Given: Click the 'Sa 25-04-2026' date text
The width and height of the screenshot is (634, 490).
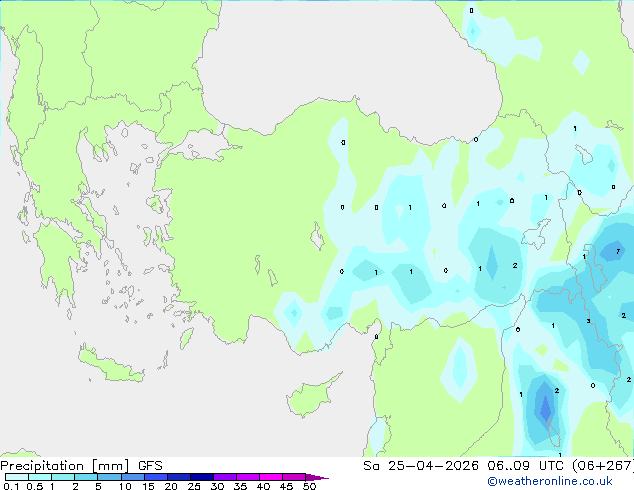Looking at the screenshot, I should [421, 466].
